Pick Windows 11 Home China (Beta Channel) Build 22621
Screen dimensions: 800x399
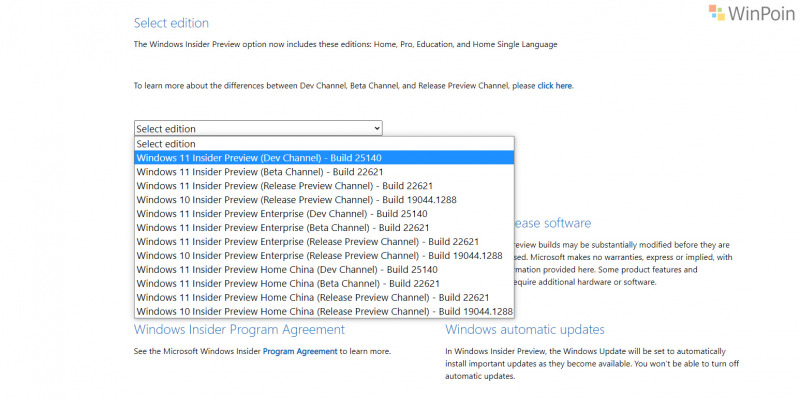[324, 283]
